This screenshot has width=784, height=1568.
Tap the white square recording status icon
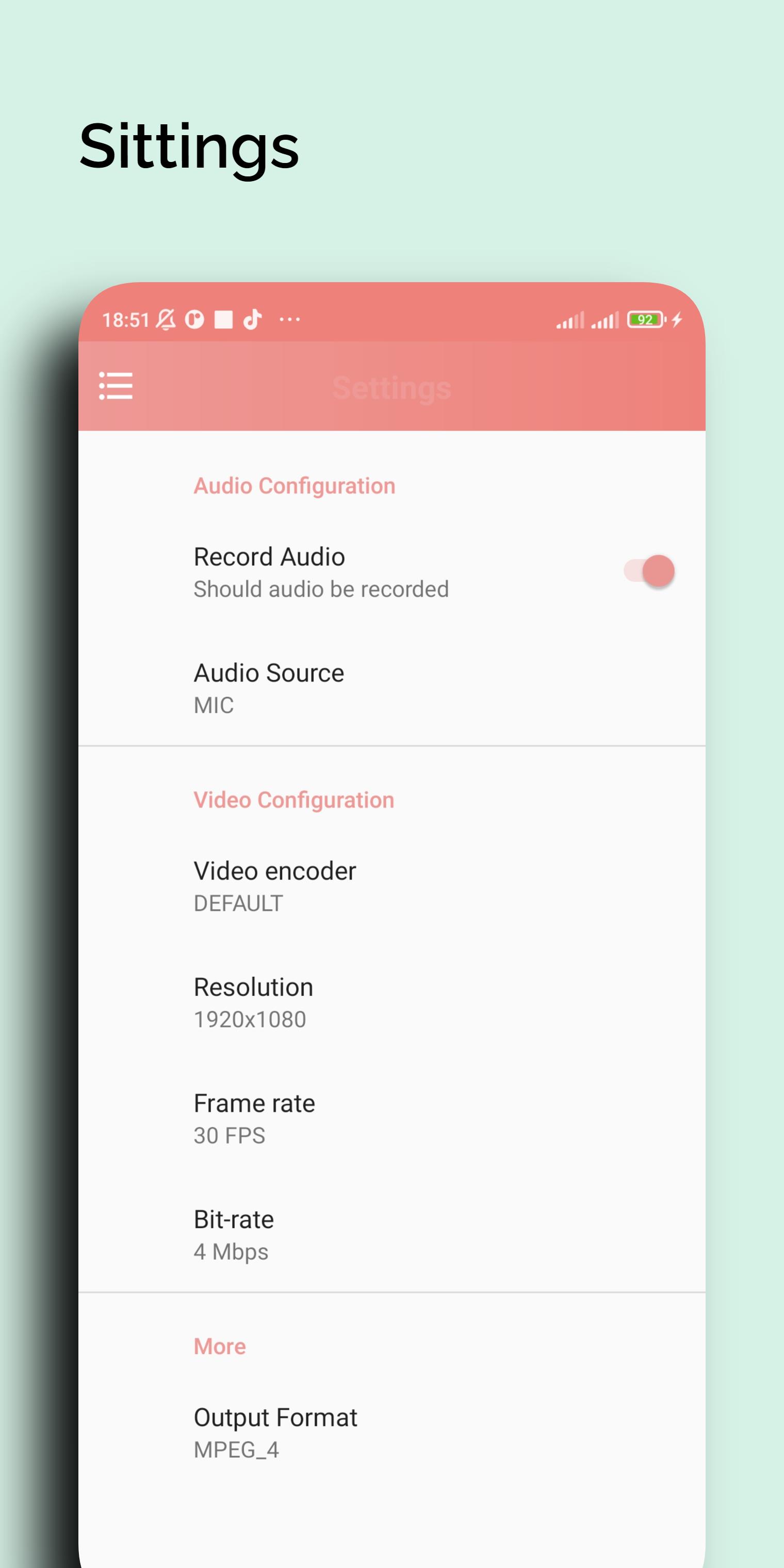(x=223, y=320)
